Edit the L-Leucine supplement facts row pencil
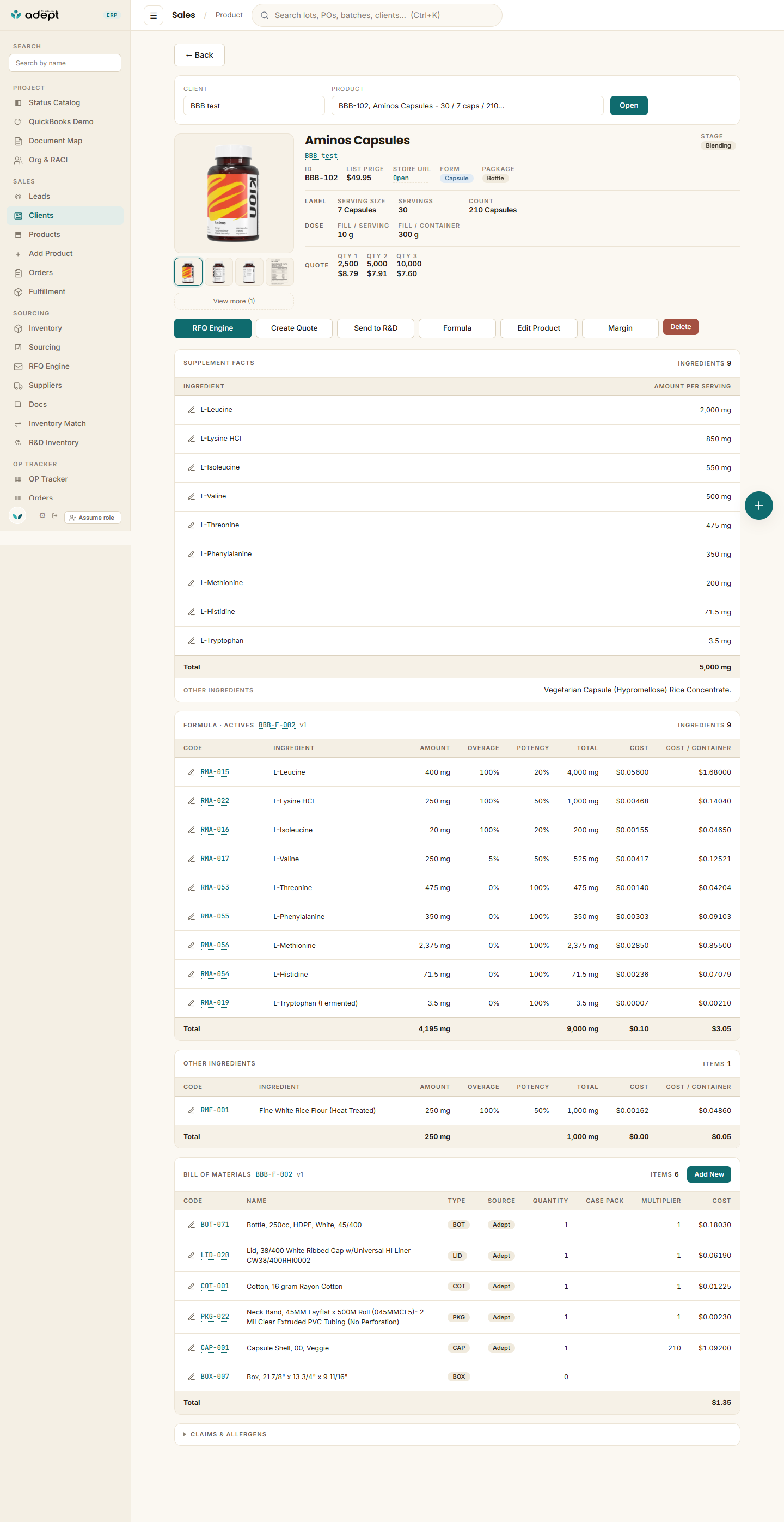The image size is (784, 1522). tap(191, 410)
